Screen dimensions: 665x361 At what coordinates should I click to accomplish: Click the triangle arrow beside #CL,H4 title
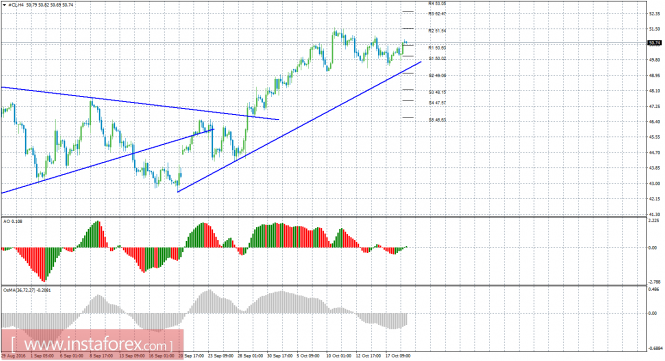pos(4,5)
